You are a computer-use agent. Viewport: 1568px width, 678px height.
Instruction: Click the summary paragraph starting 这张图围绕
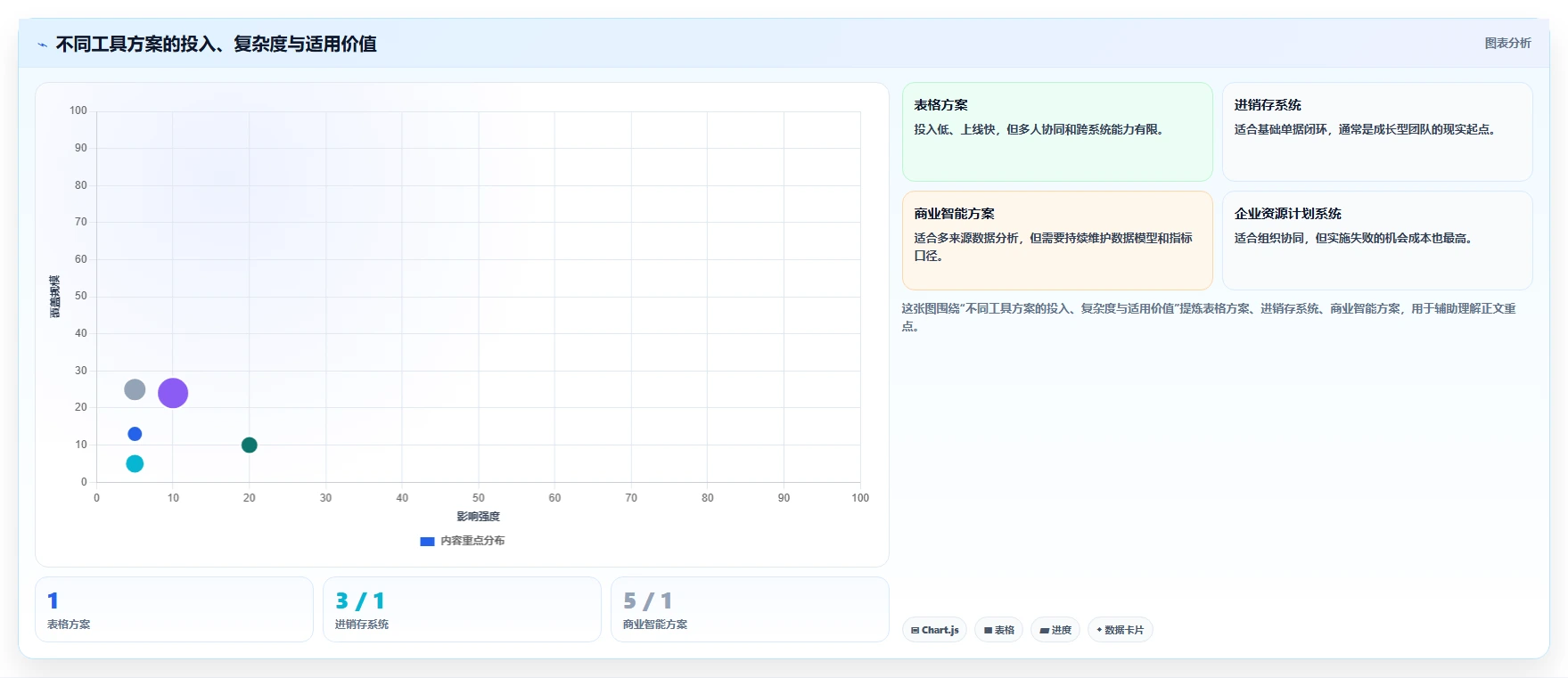pos(1209,317)
